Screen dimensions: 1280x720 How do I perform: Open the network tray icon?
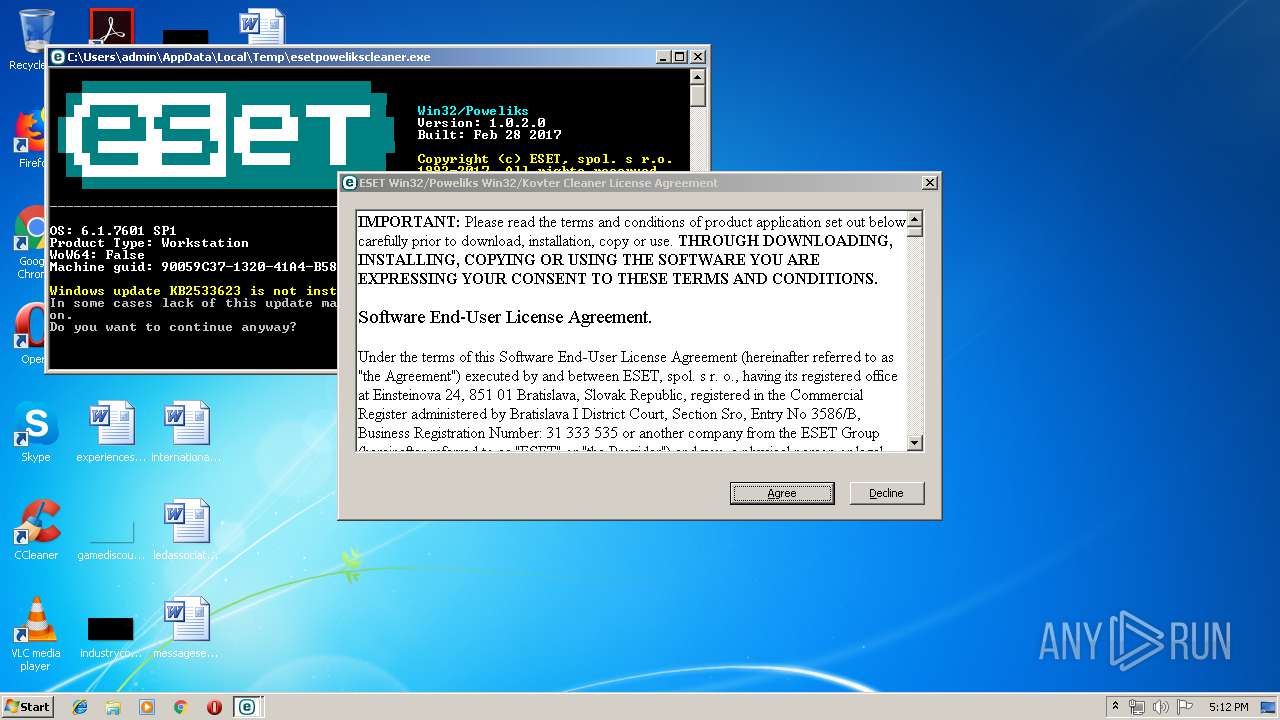coord(1137,707)
